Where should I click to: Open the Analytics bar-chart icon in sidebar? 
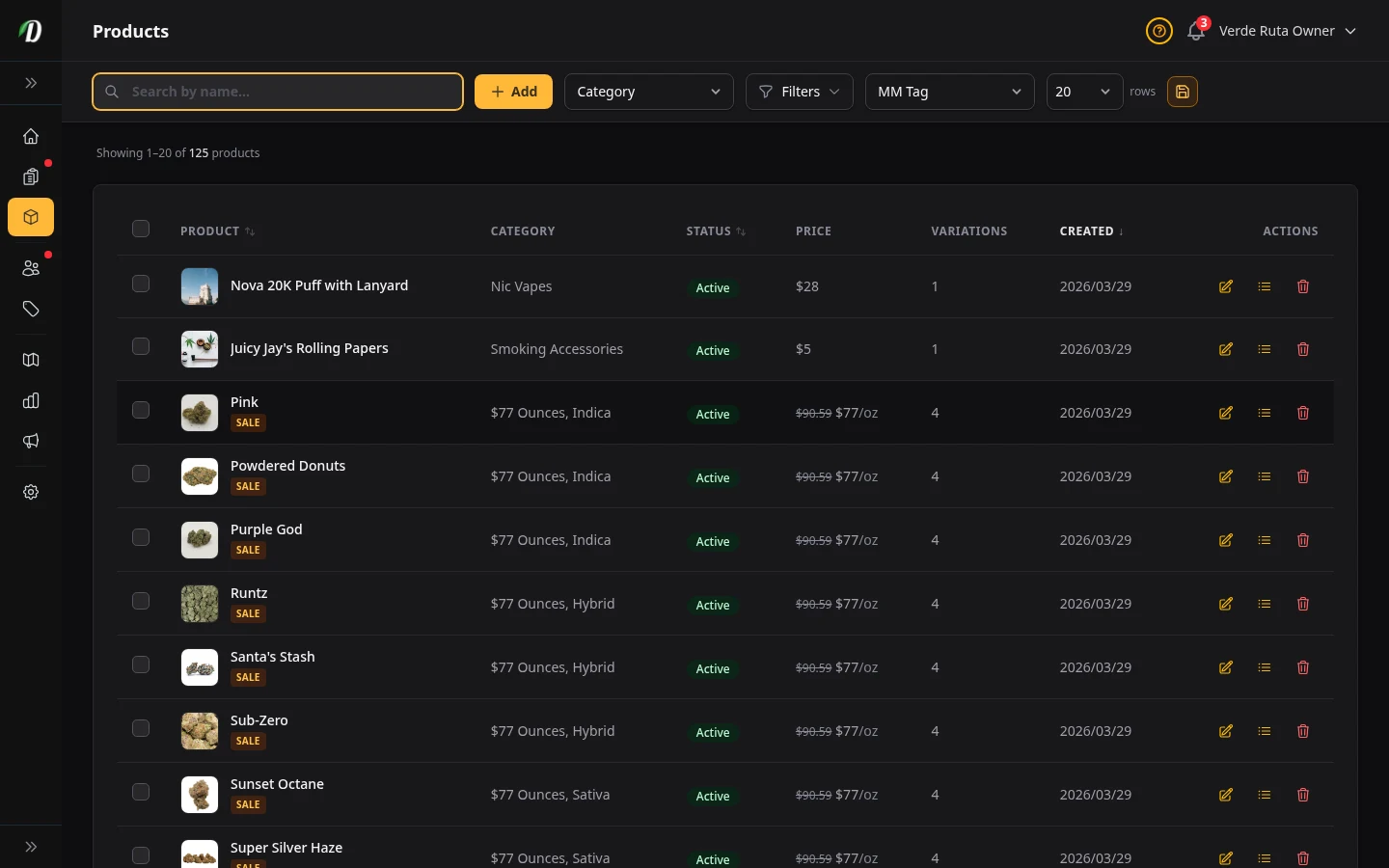coord(30,400)
